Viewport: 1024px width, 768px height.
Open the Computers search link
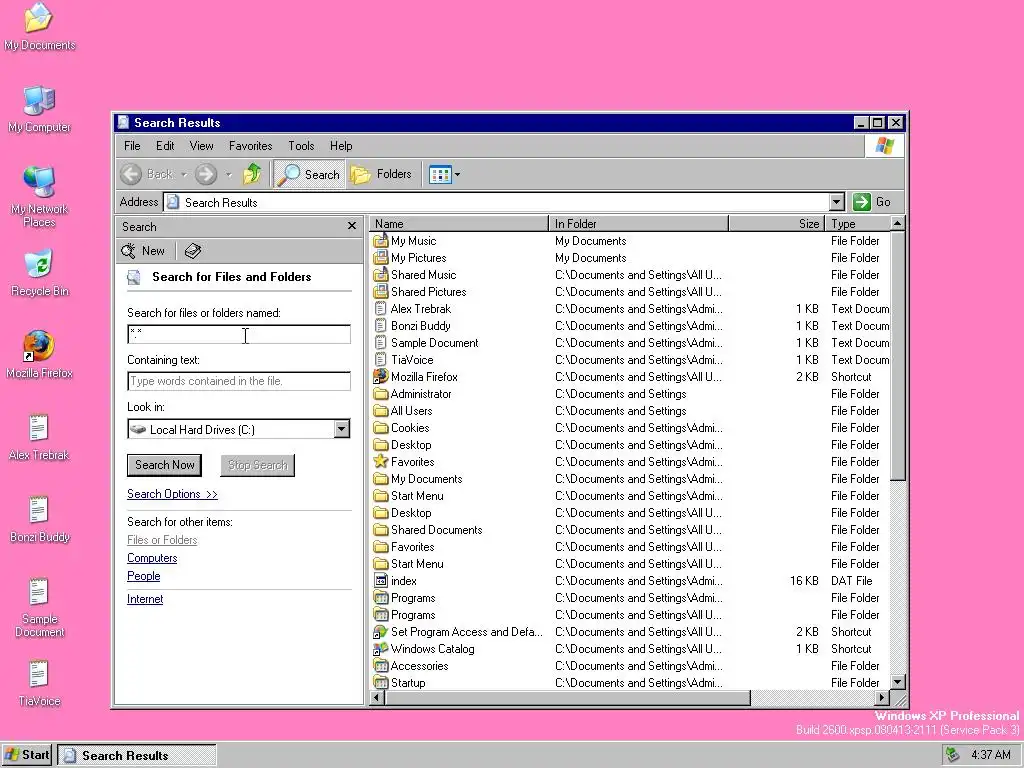click(x=152, y=558)
